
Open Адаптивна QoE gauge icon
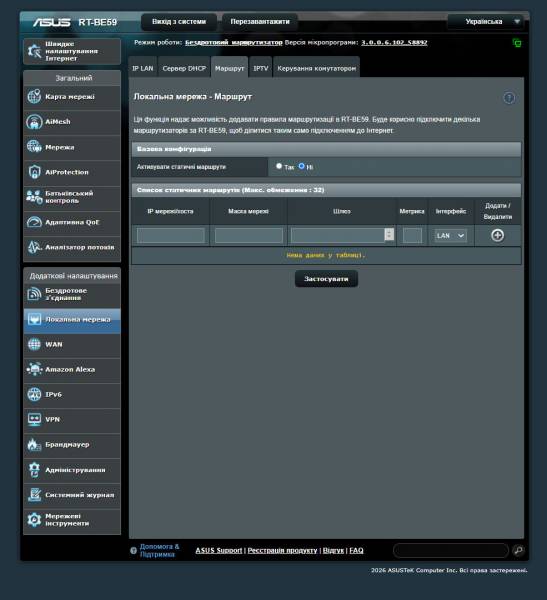coord(34,222)
